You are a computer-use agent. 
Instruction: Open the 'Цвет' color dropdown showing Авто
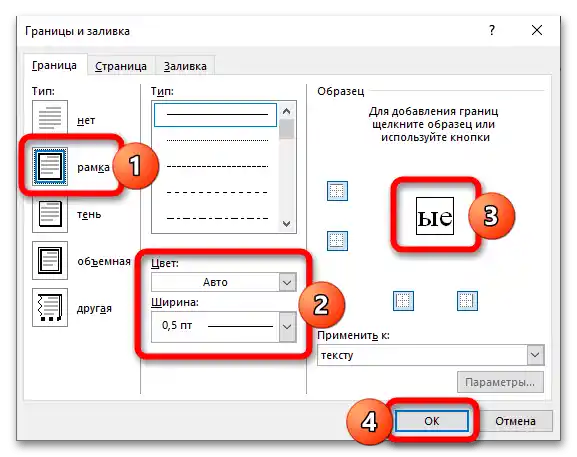(224, 282)
